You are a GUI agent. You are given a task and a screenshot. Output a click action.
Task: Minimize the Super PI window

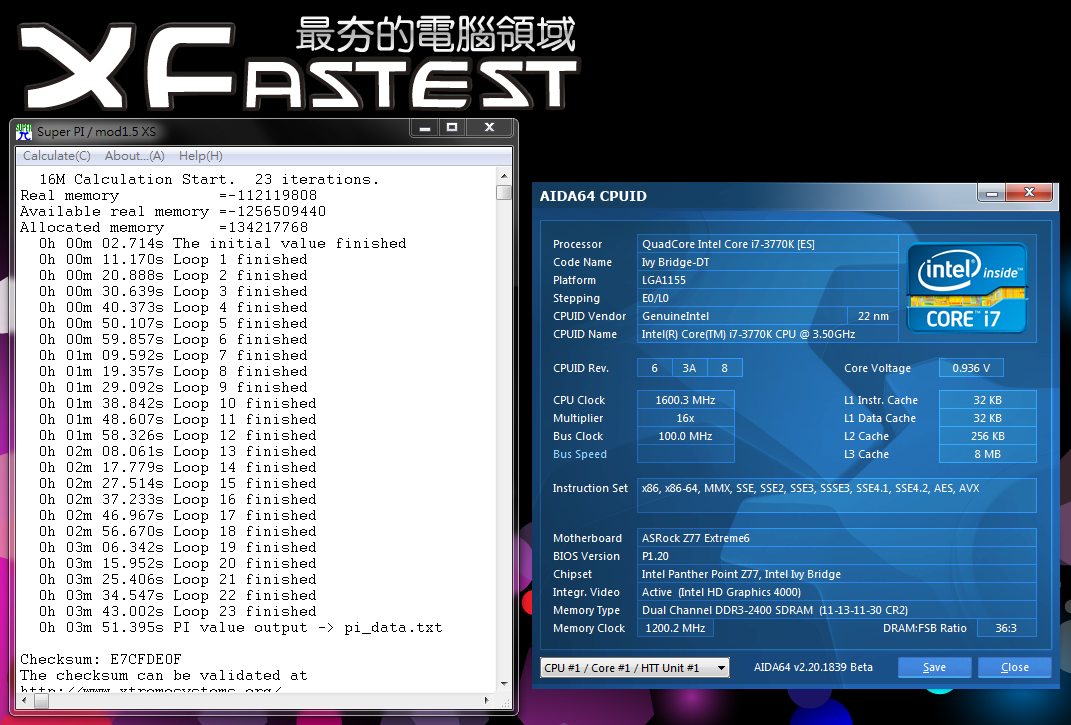pos(423,128)
